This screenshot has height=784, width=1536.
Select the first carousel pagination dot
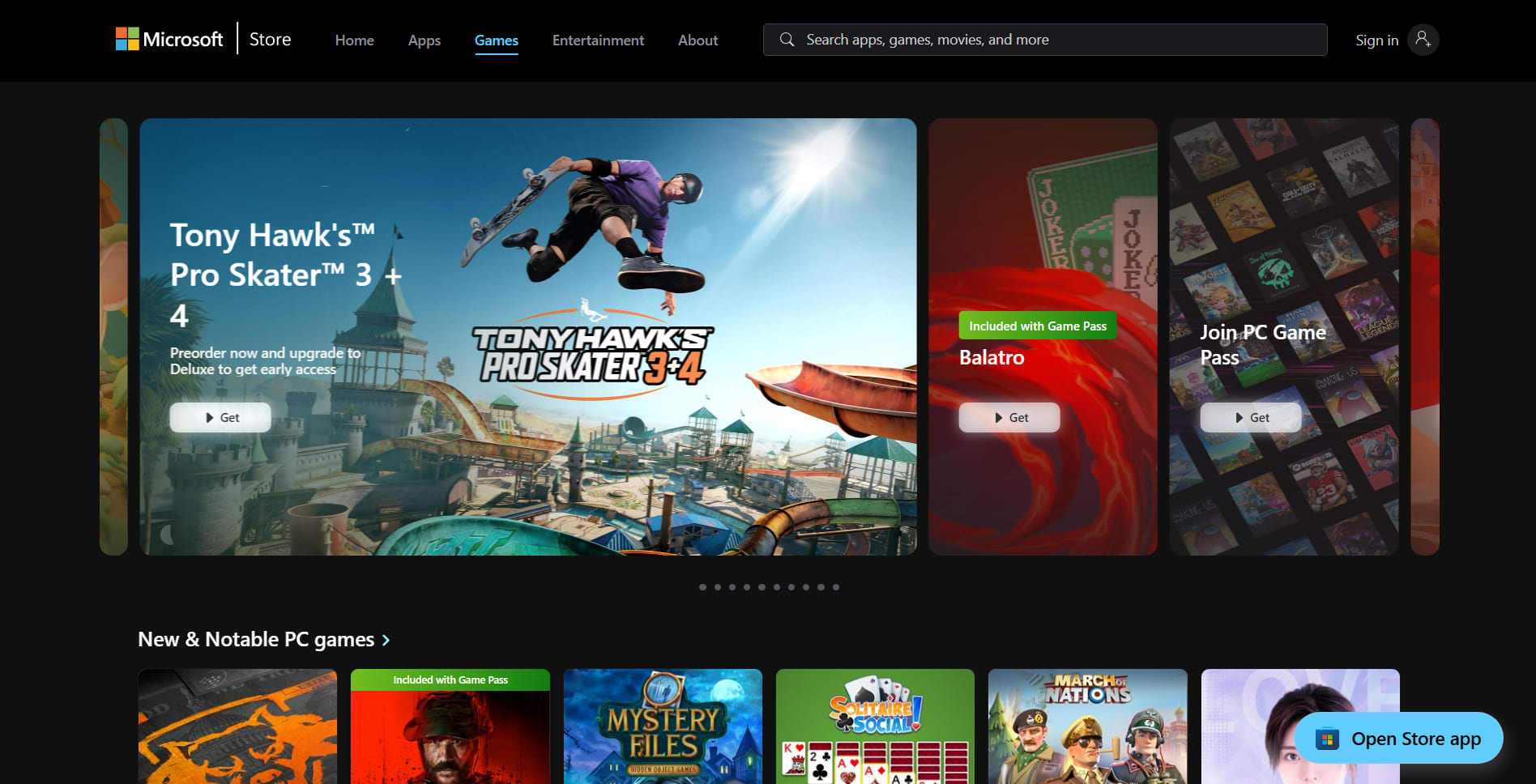point(702,587)
